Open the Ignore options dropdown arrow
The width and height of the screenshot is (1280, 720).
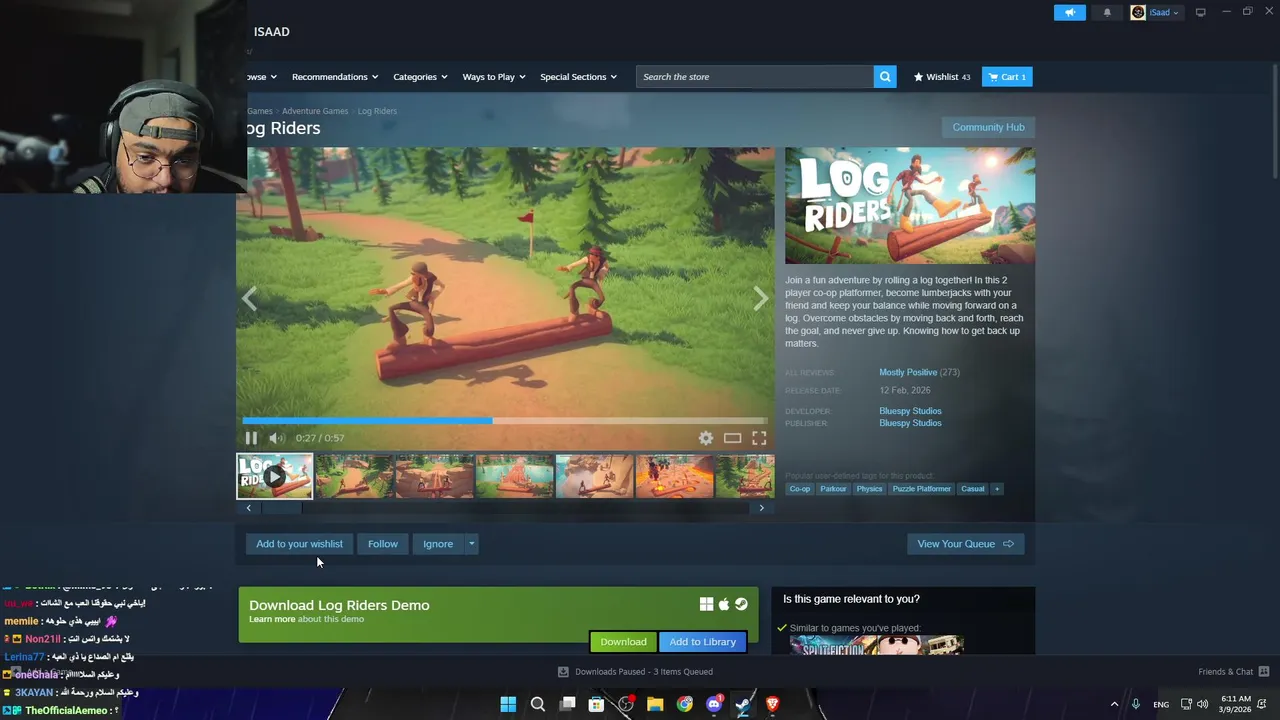[472, 544]
